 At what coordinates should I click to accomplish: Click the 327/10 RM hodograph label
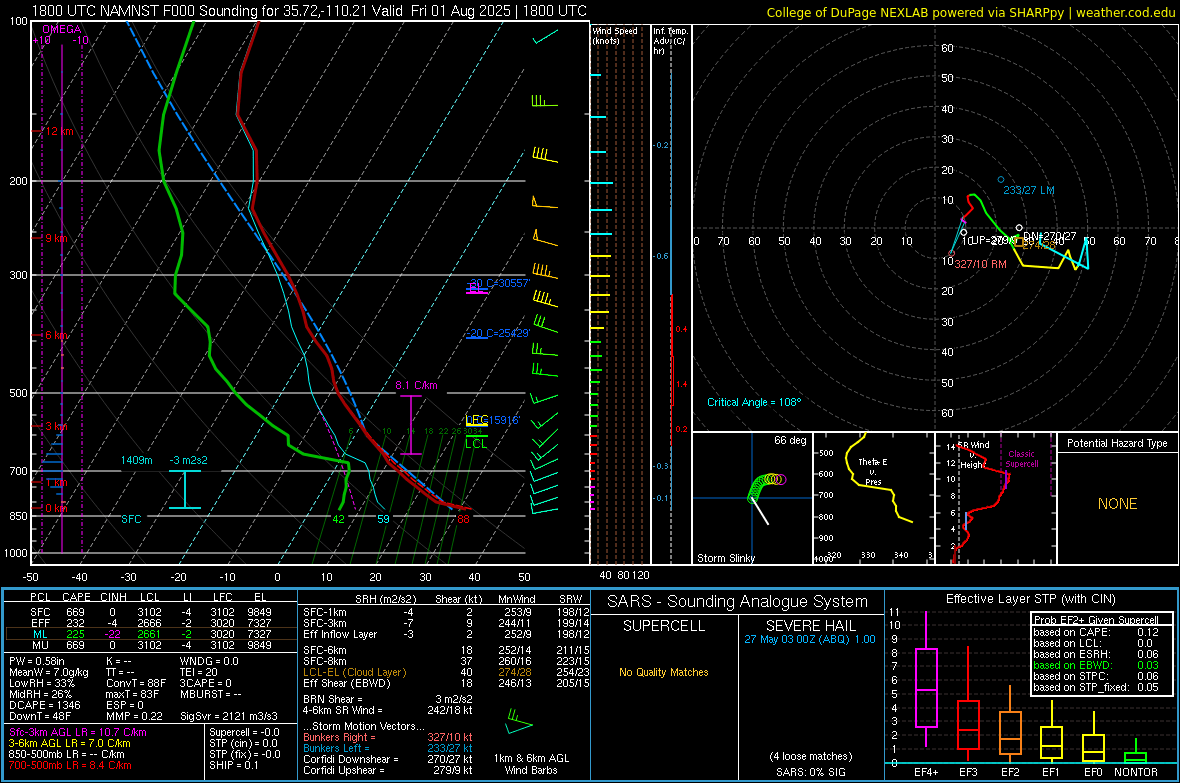[980, 264]
